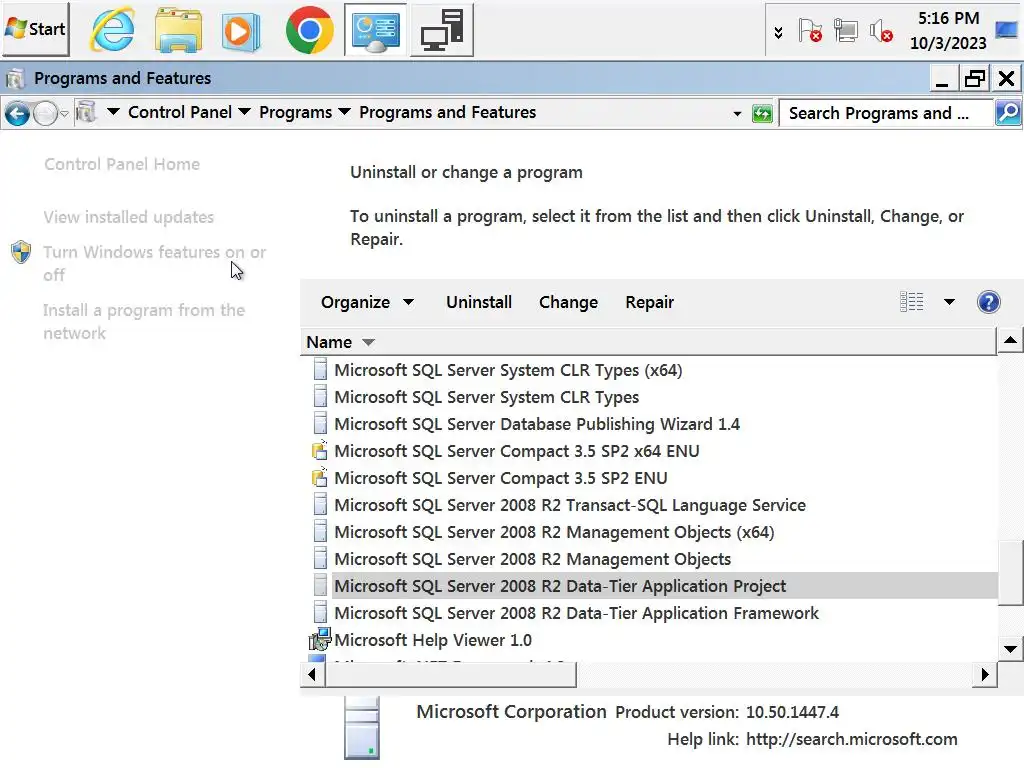Select Microsoft SQL Server System CLR Types (x64)
The width and height of the screenshot is (1024, 768).
508,370
